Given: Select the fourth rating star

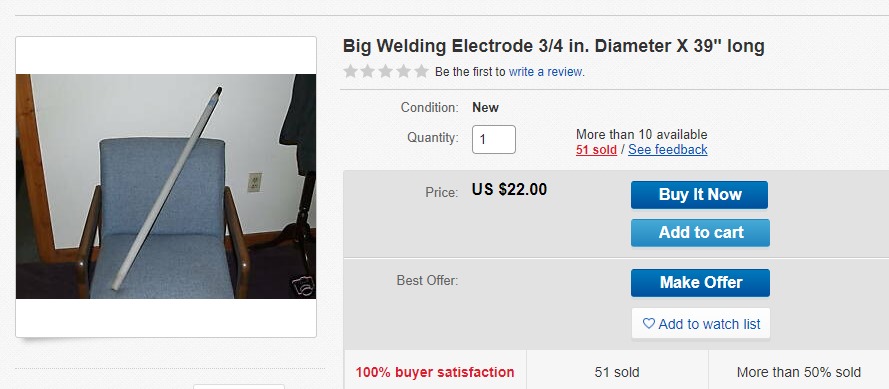Looking at the screenshot, I should [x=403, y=71].
